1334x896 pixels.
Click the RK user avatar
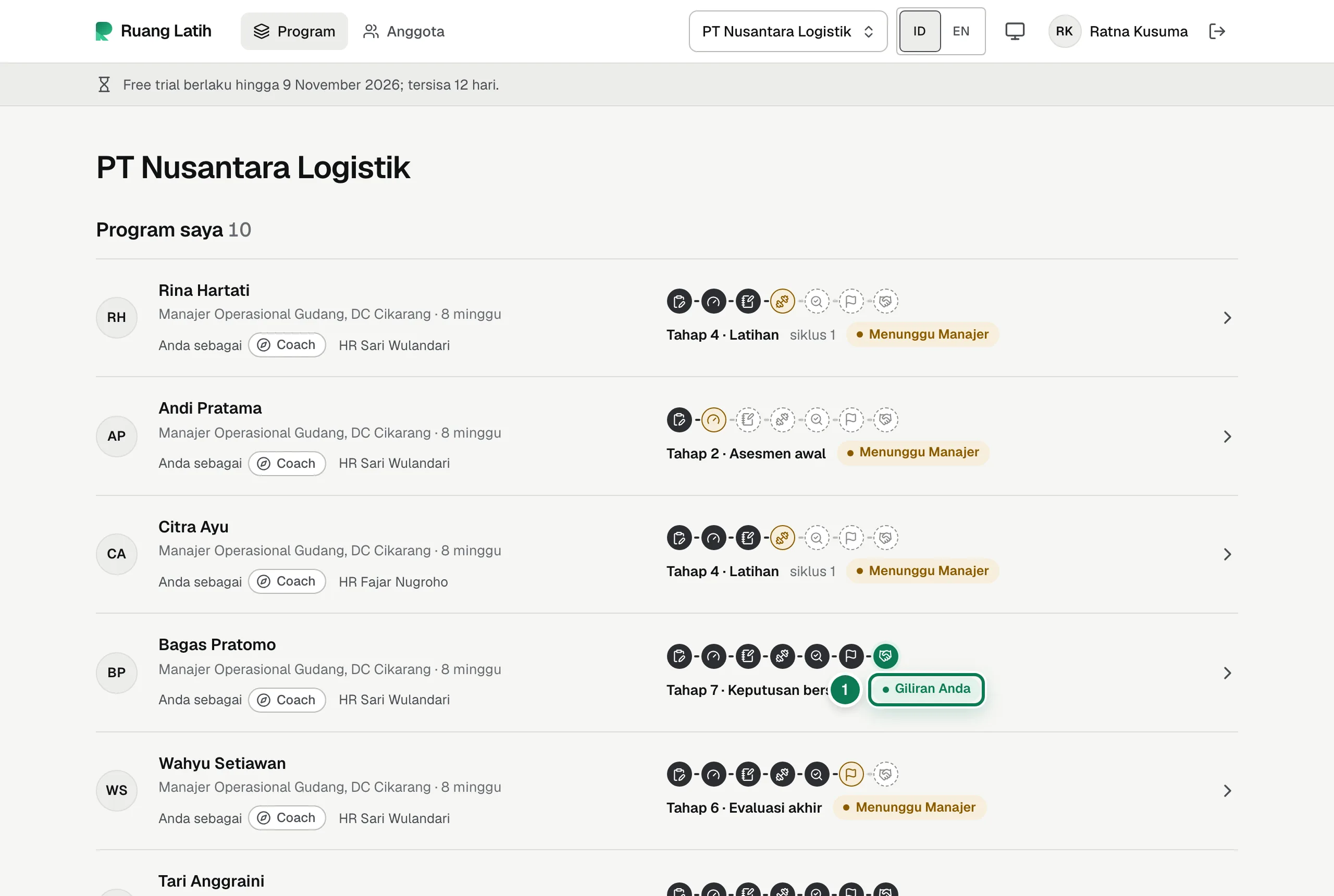point(1064,31)
